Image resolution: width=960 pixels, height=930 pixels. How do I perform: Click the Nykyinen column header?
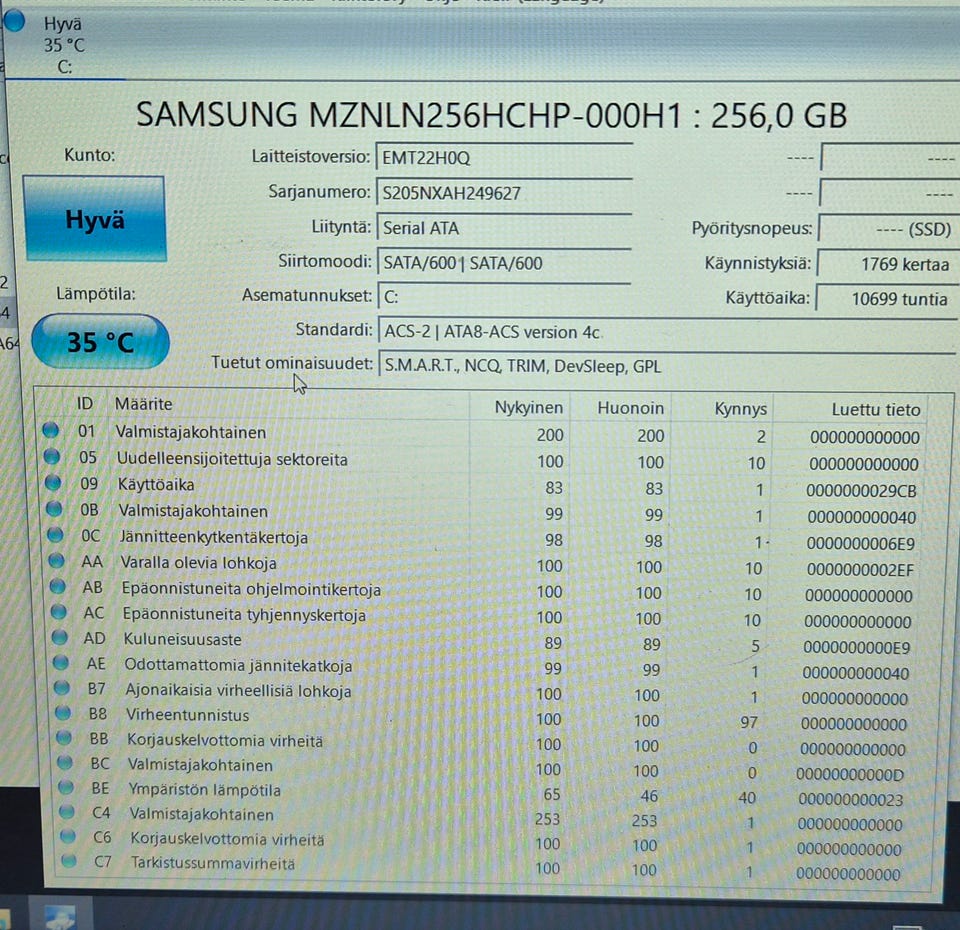point(528,407)
